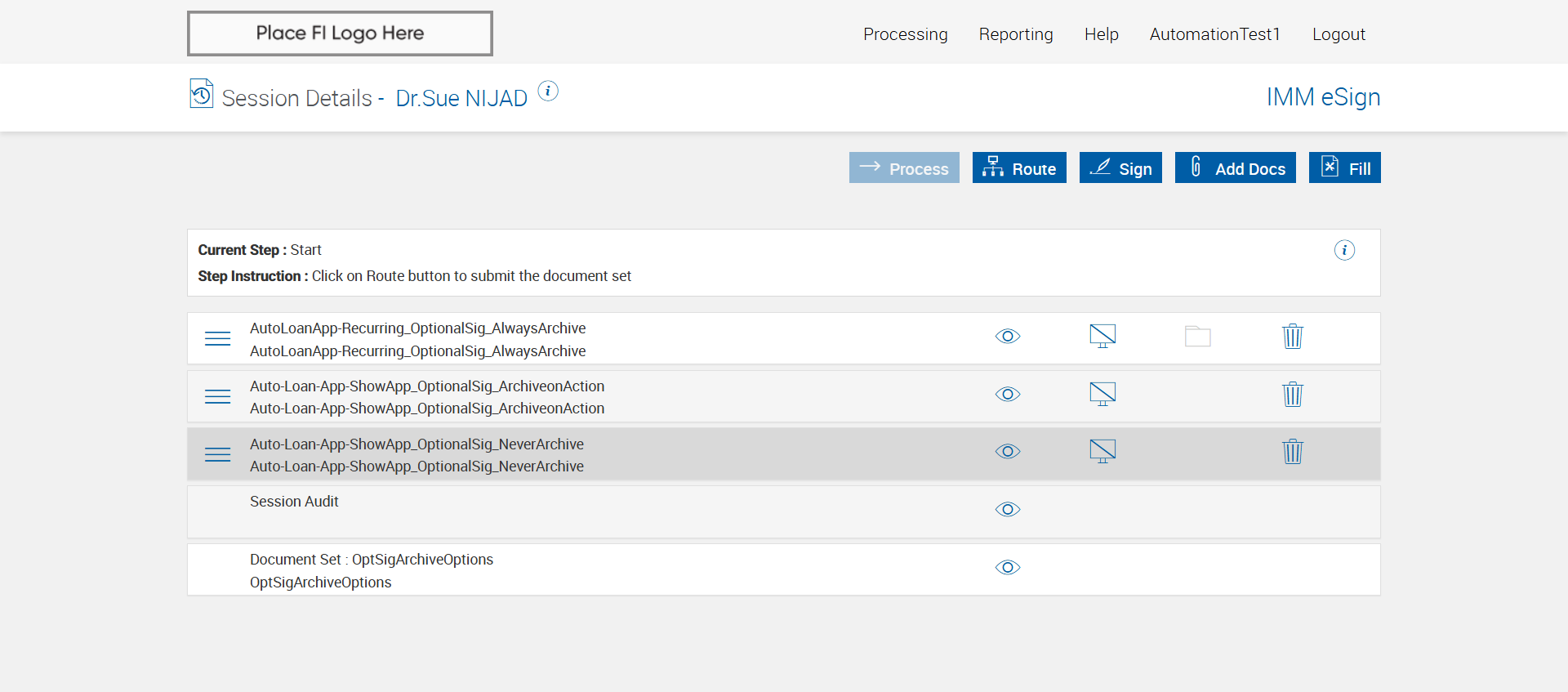
Task: Open the Help menu item
Action: (x=1101, y=34)
